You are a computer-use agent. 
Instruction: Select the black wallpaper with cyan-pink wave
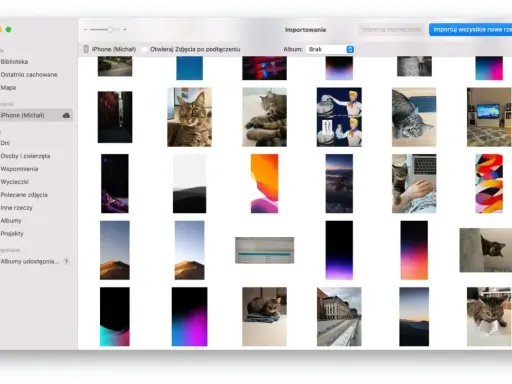pyautogui.click(x=115, y=317)
